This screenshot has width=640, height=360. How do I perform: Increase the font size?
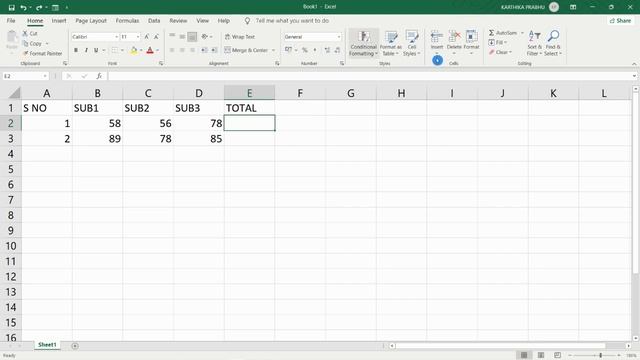coord(147,37)
